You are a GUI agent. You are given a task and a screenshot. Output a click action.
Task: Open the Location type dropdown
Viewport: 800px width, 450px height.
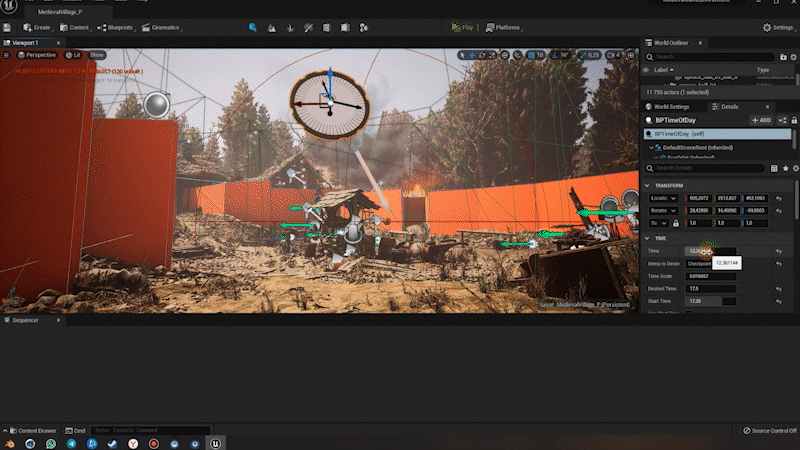click(663, 198)
